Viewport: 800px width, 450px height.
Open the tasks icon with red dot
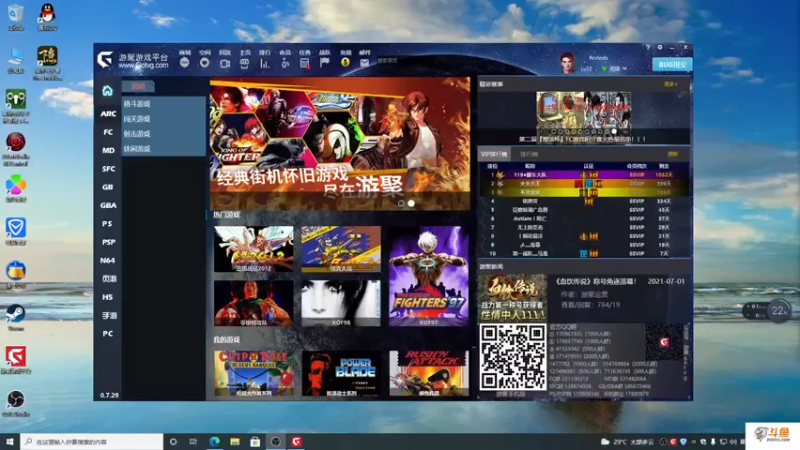[305, 63]
